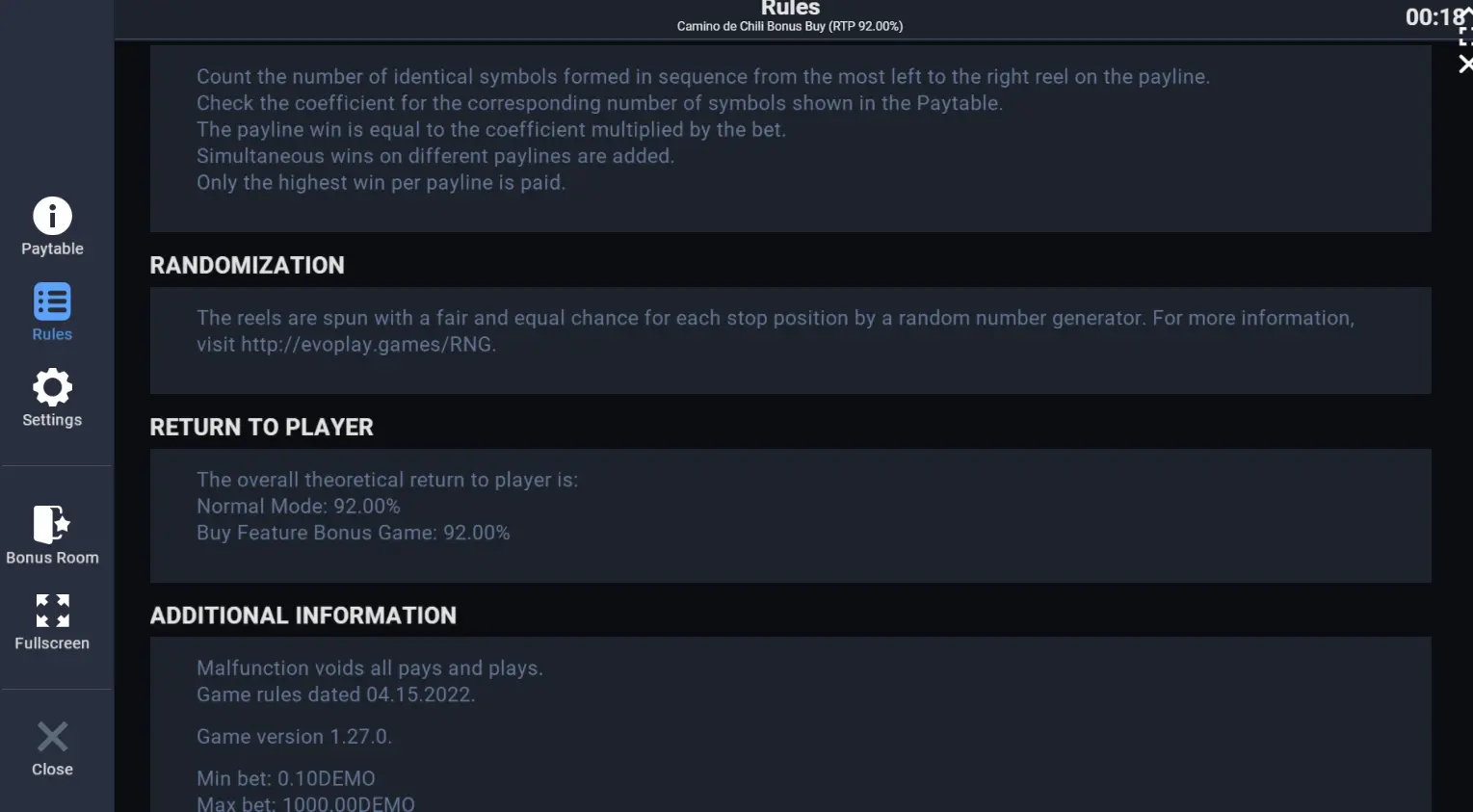Toggle the Fullscreen arrows icon in sidebar
This screenshot has width=1473, height=812.
coord(52,611)
